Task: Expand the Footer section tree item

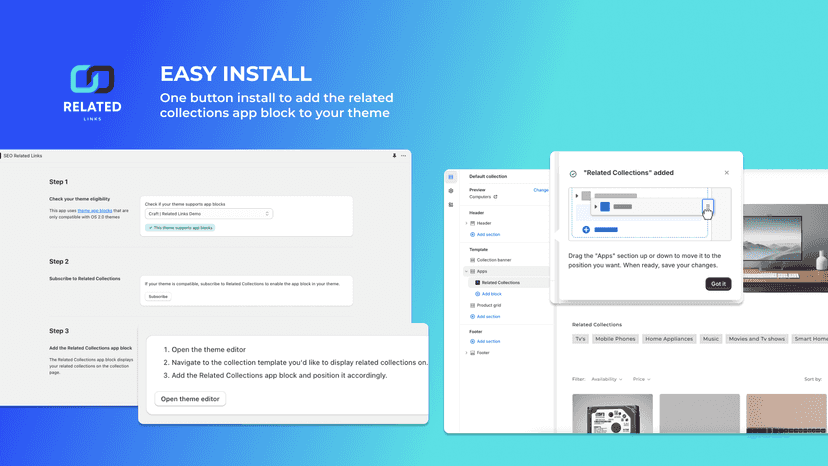Action: (x=466, y=353)
